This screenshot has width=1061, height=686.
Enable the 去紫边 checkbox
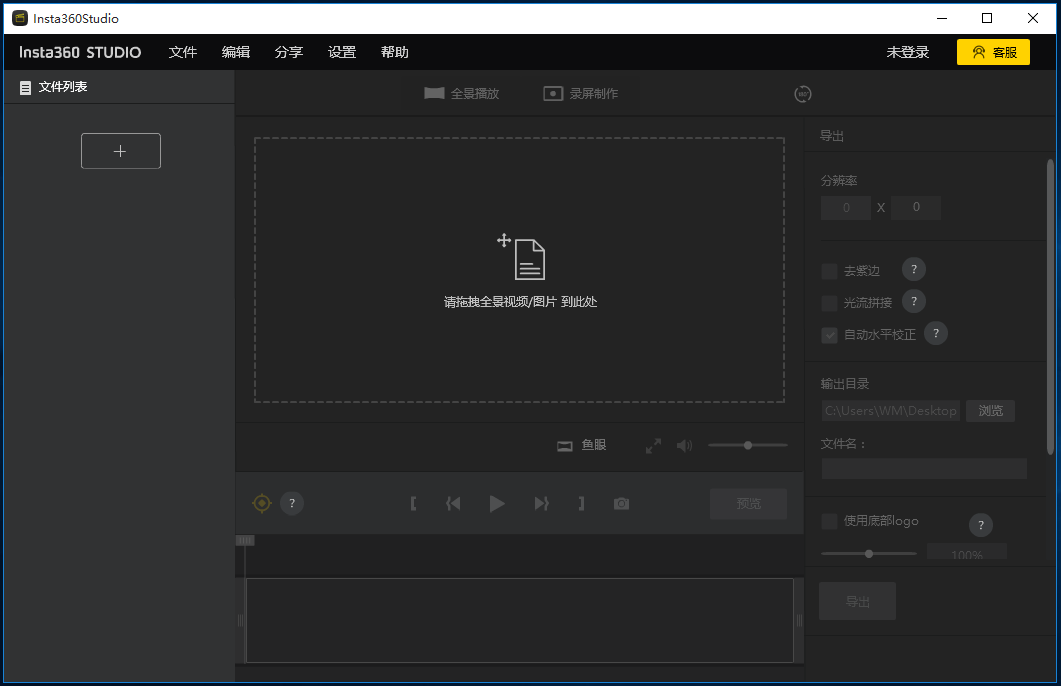829,271
